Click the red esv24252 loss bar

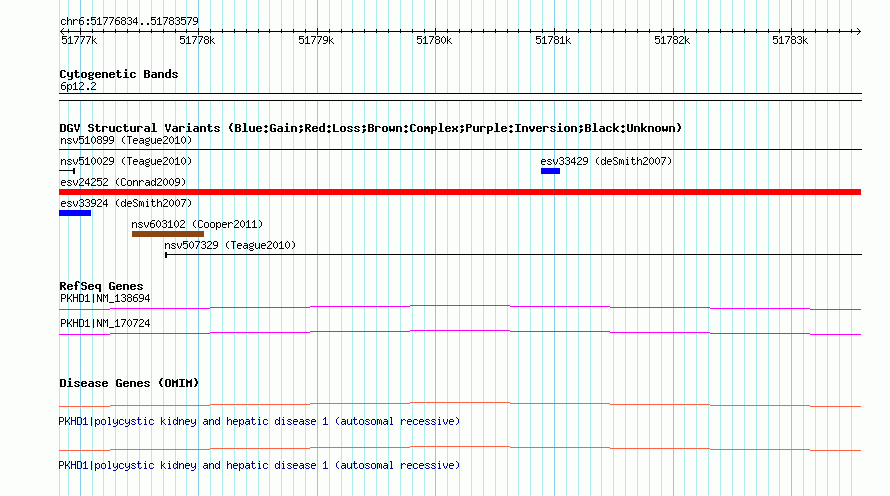(460, 192)
